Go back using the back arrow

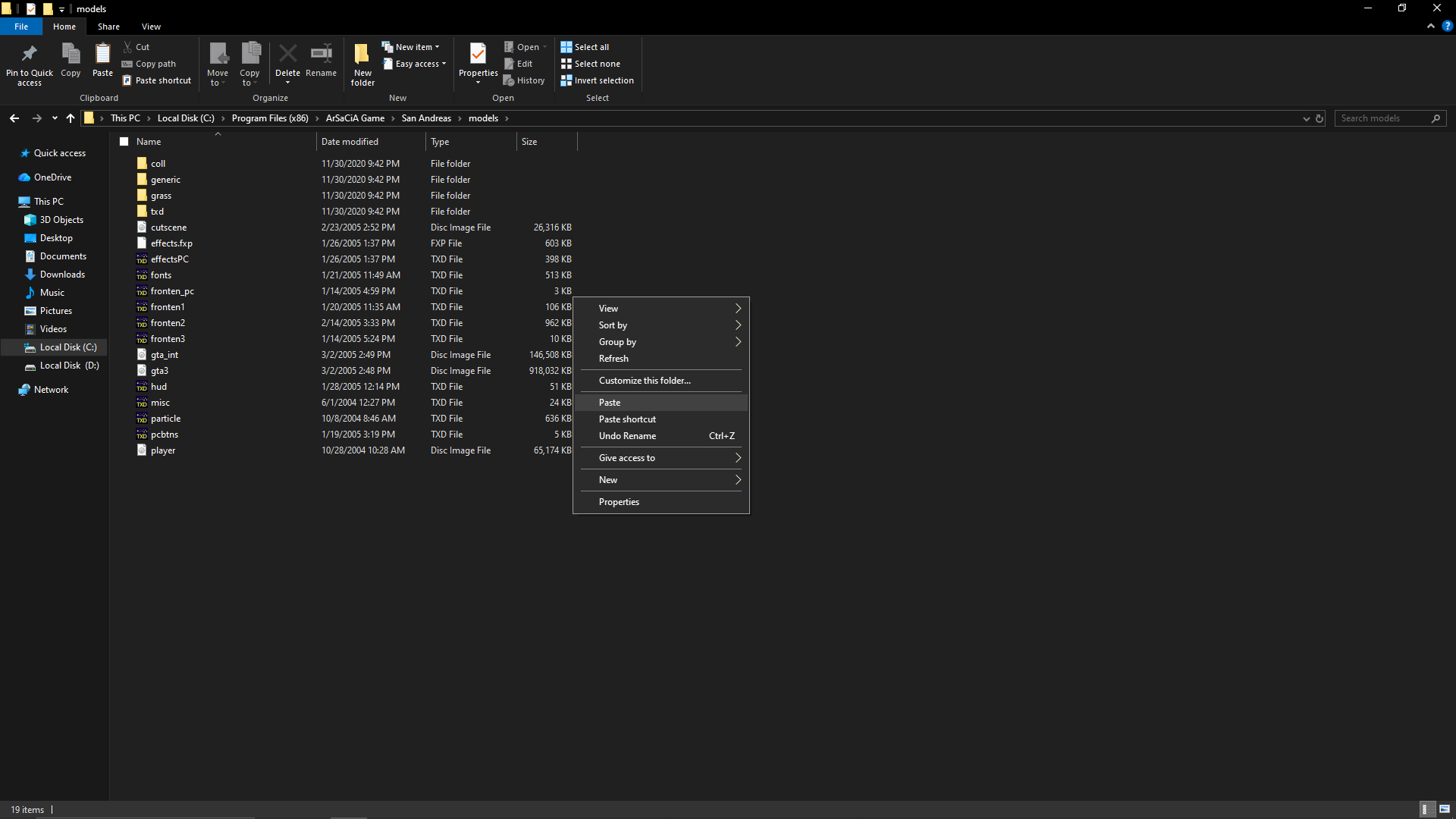[14, 118]
